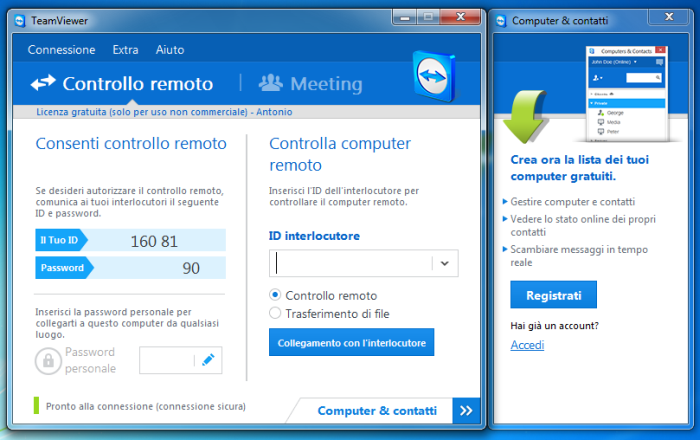Switch to the Meeting tab
Screen dimensions: 700x440
pos(311,83)
